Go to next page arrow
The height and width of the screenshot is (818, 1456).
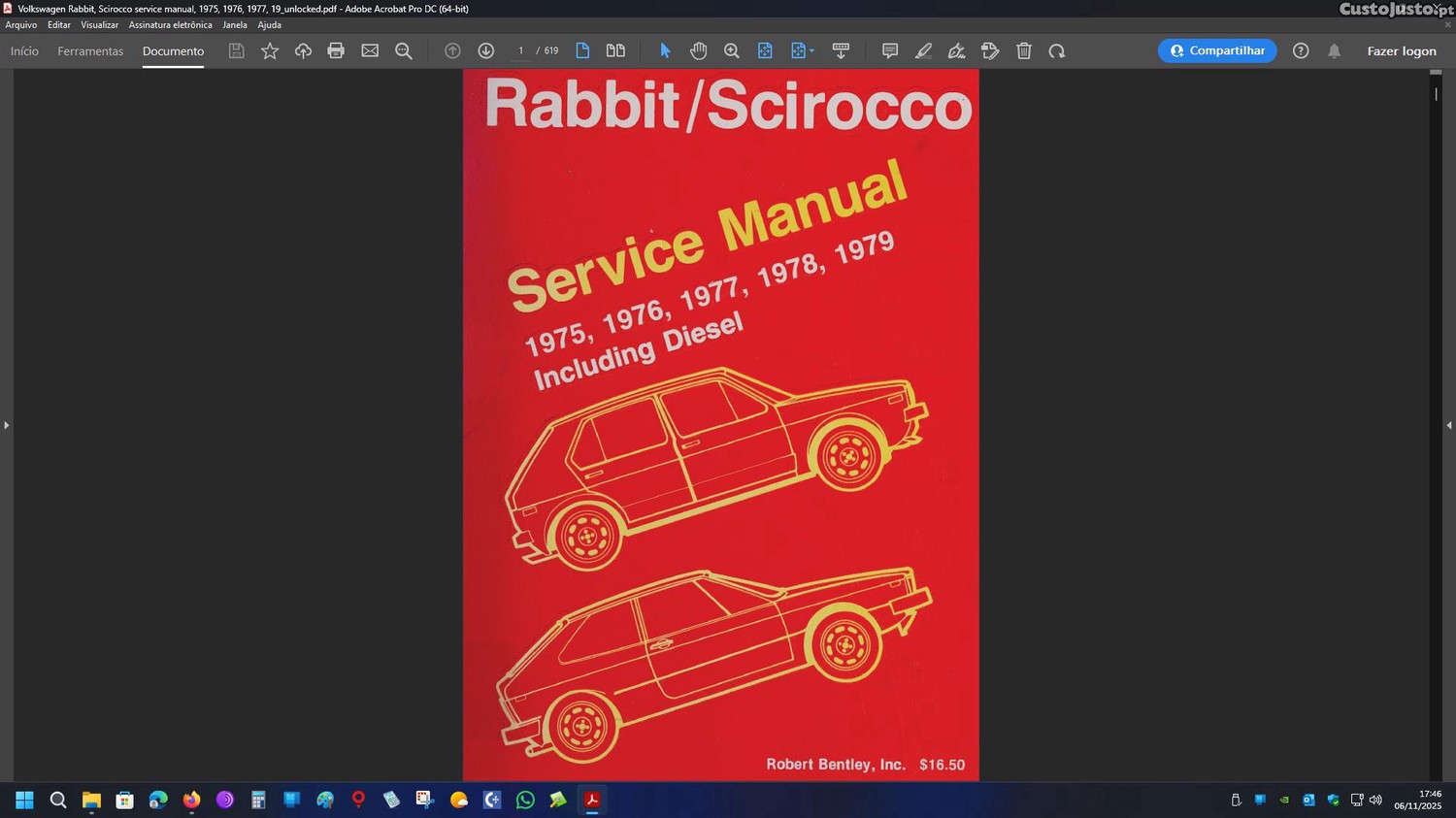tap(486, 50)
